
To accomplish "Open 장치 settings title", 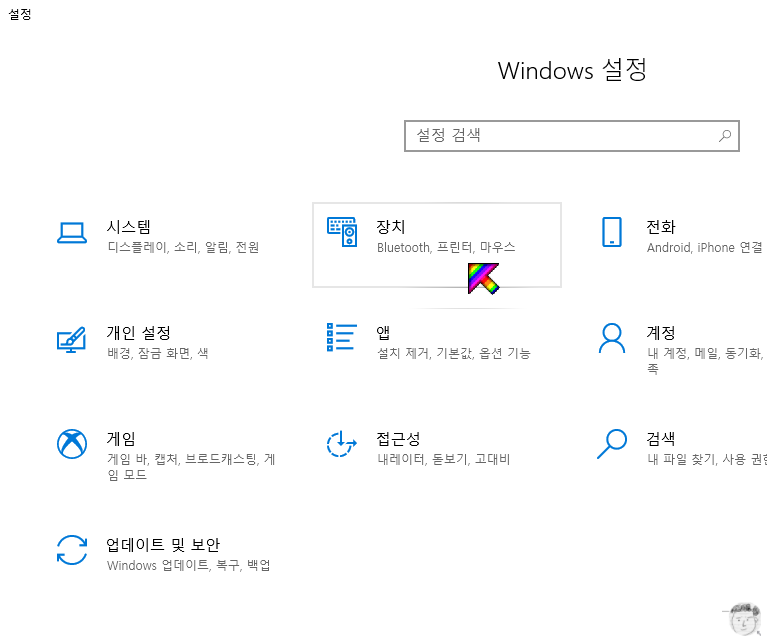I will pos(390,227).
